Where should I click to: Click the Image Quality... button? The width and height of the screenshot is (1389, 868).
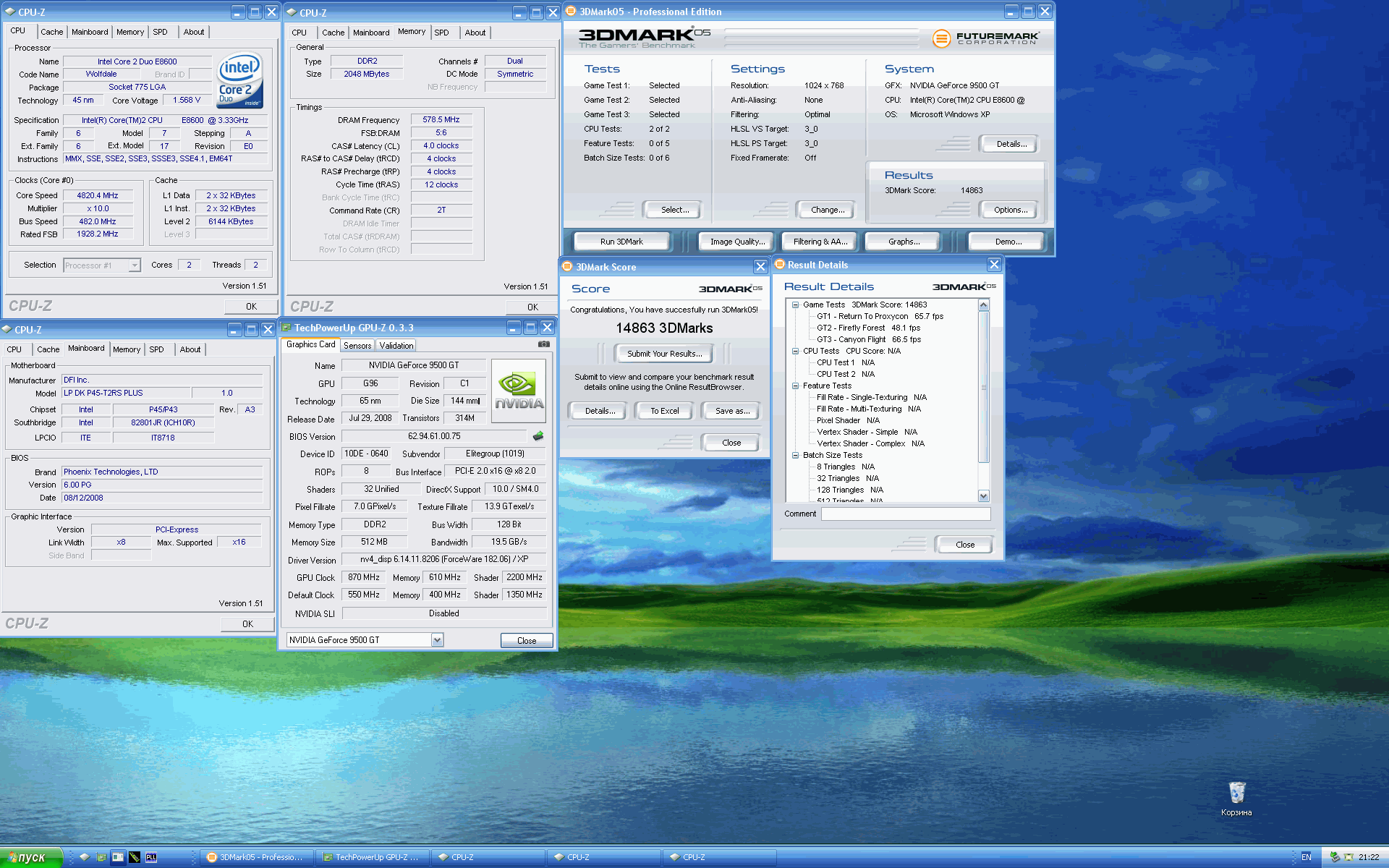pos(737,242)
